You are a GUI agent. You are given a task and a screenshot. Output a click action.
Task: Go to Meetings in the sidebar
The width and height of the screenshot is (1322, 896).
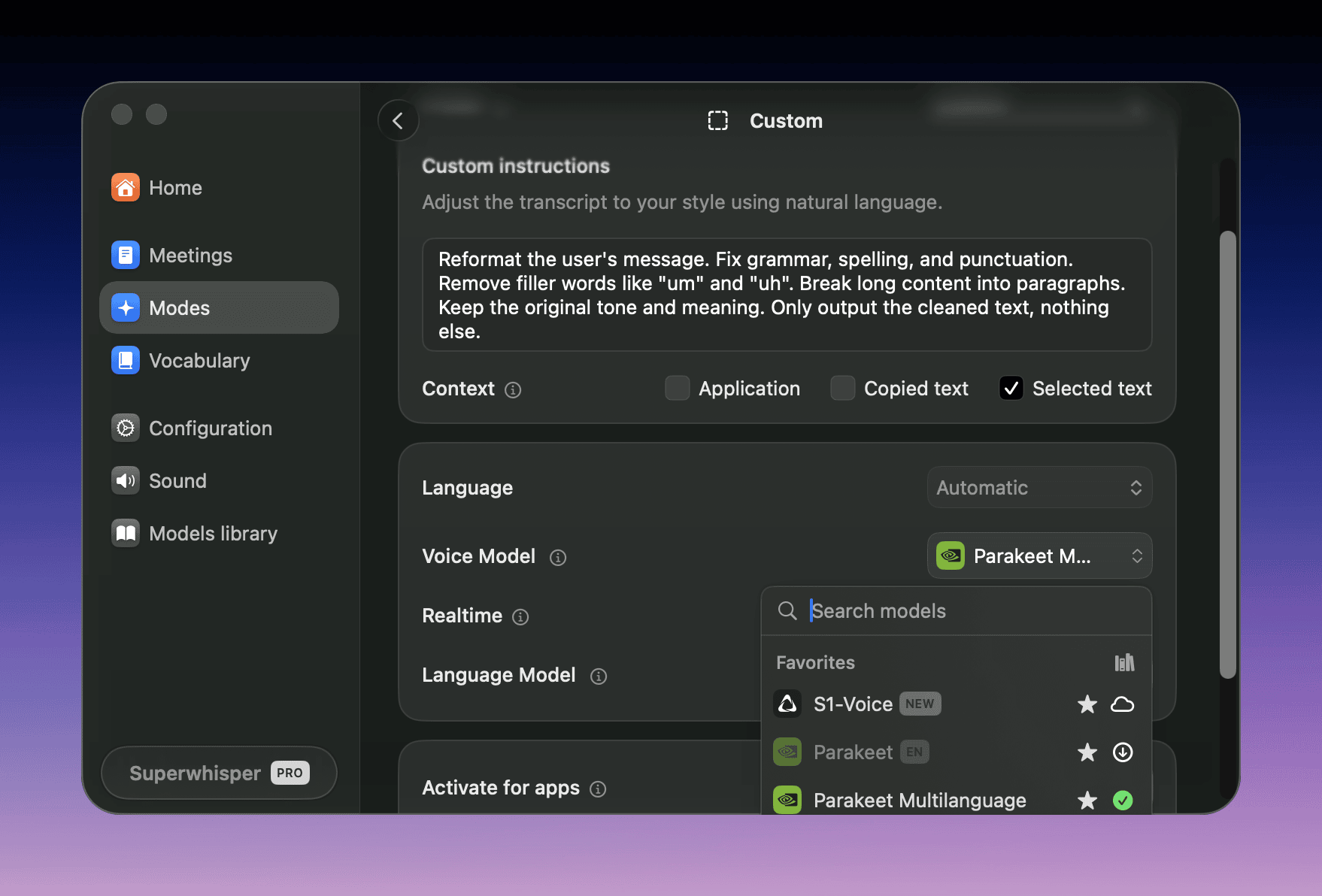pos(219,255)
